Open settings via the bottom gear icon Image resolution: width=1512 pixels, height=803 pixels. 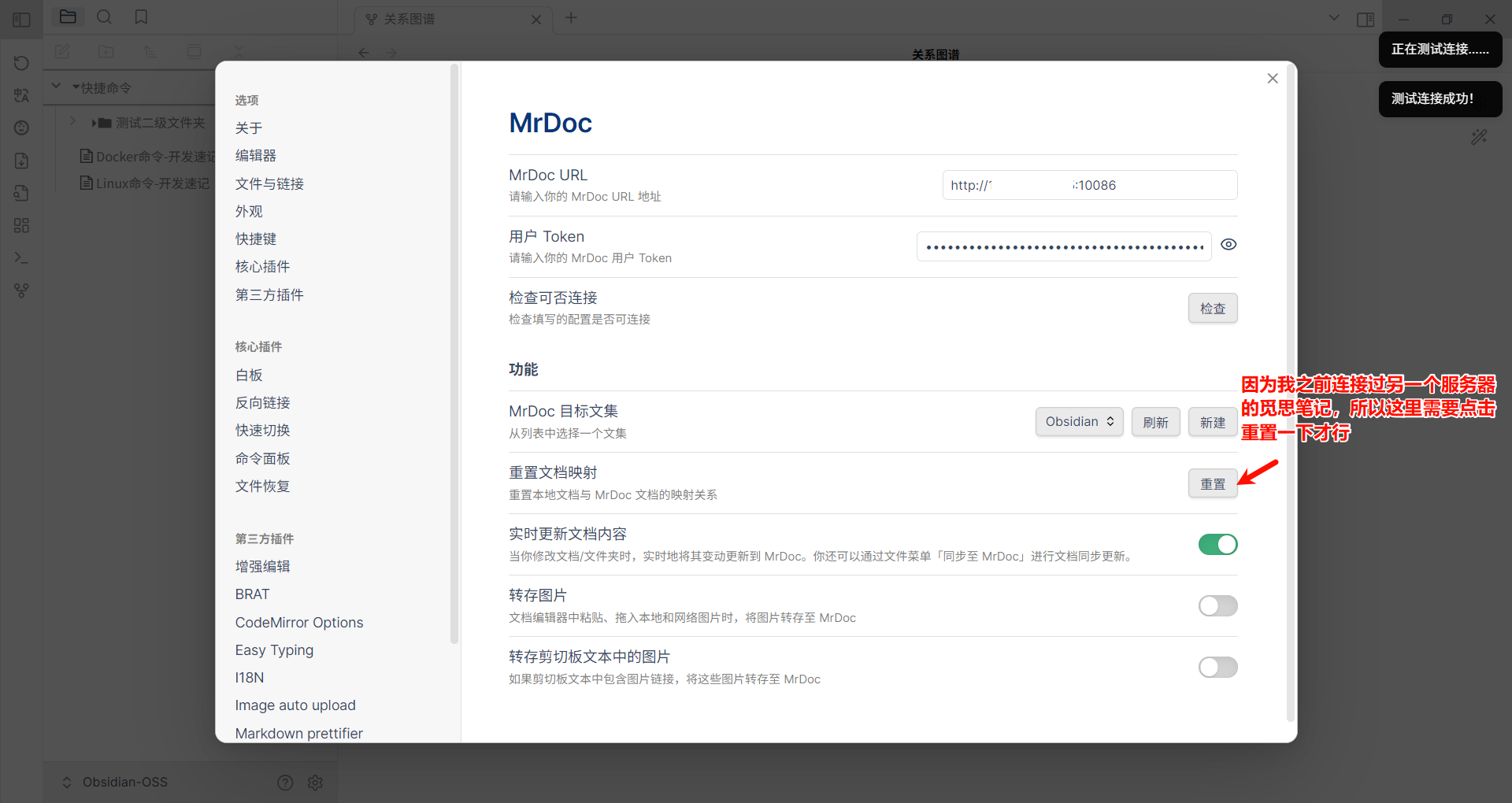(x=315, y=783)
